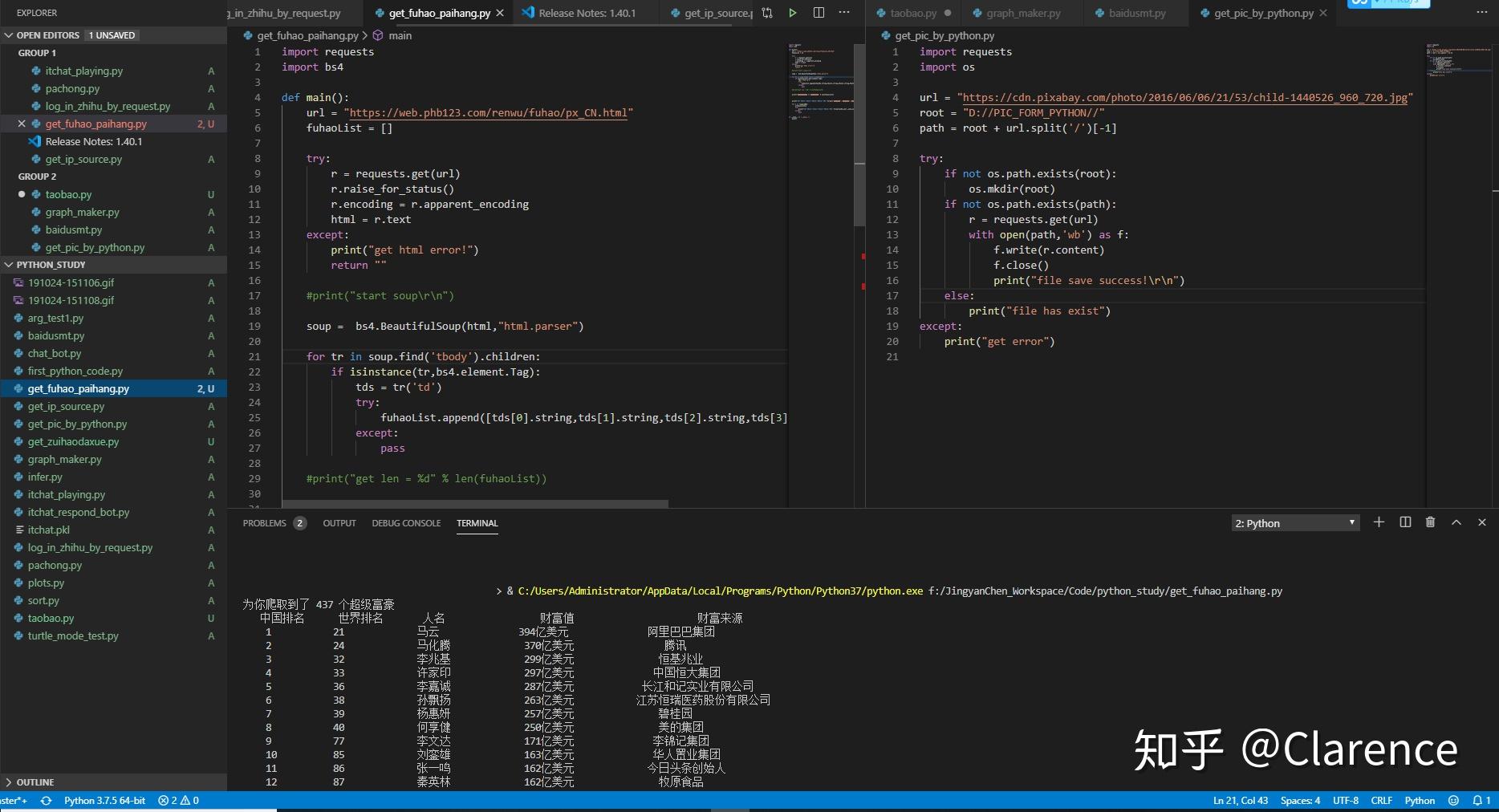
Task: Open the 2: Python terminal selector dropdown
Action: 1295,523
